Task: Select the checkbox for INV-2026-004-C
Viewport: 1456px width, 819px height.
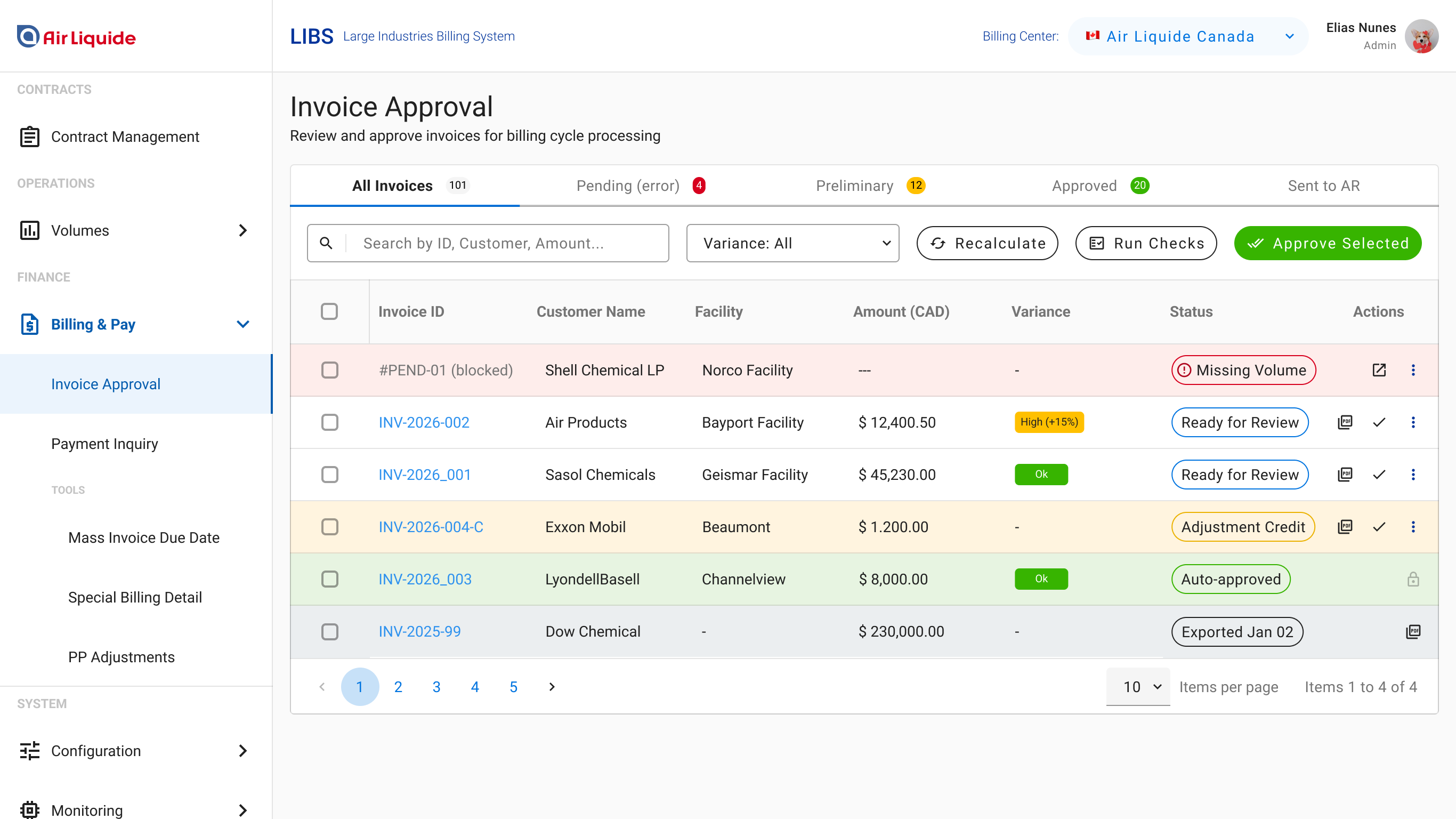Action: (329, 527)
